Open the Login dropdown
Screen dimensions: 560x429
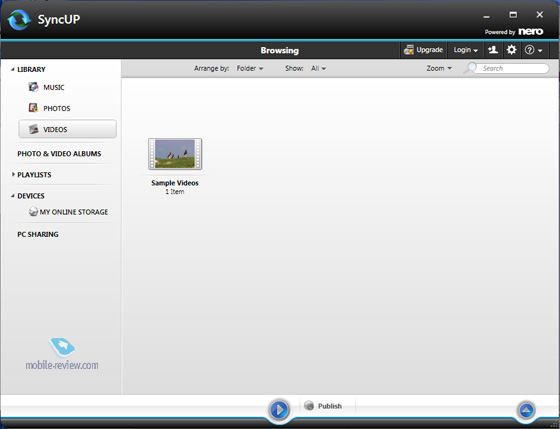[x=465, y=50]
